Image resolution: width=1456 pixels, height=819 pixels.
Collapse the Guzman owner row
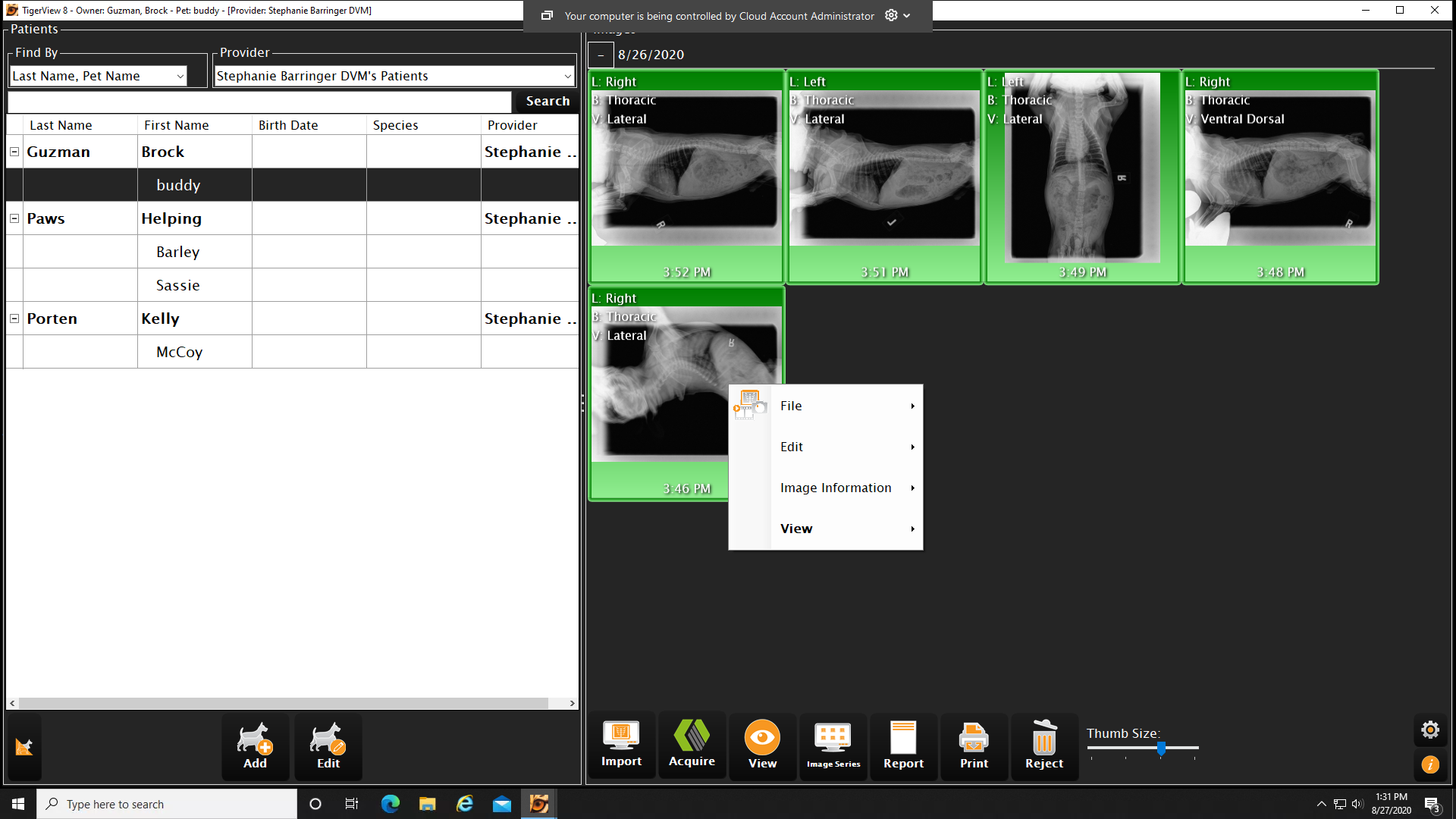(x=14, y=152)
